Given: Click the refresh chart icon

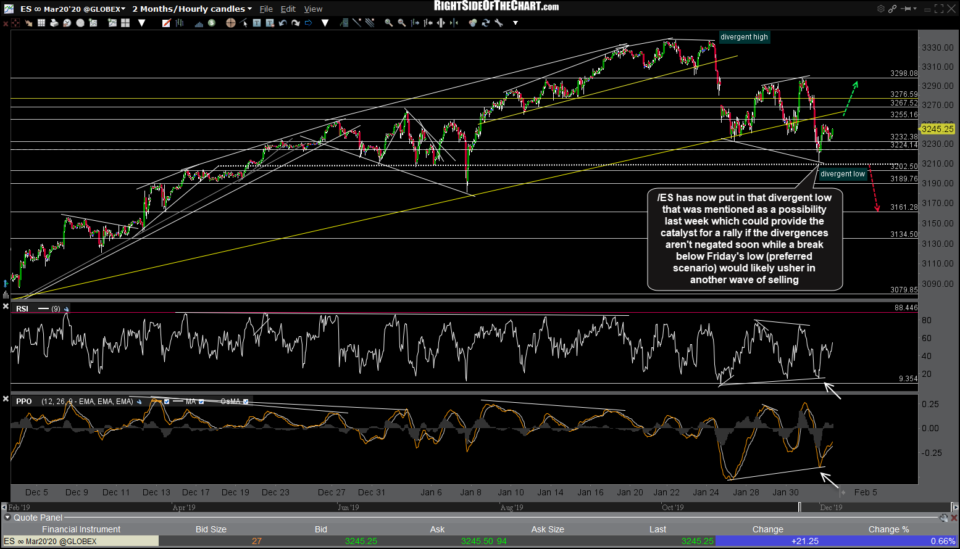Looking at the screenshot, I should [x=486, y=23].
